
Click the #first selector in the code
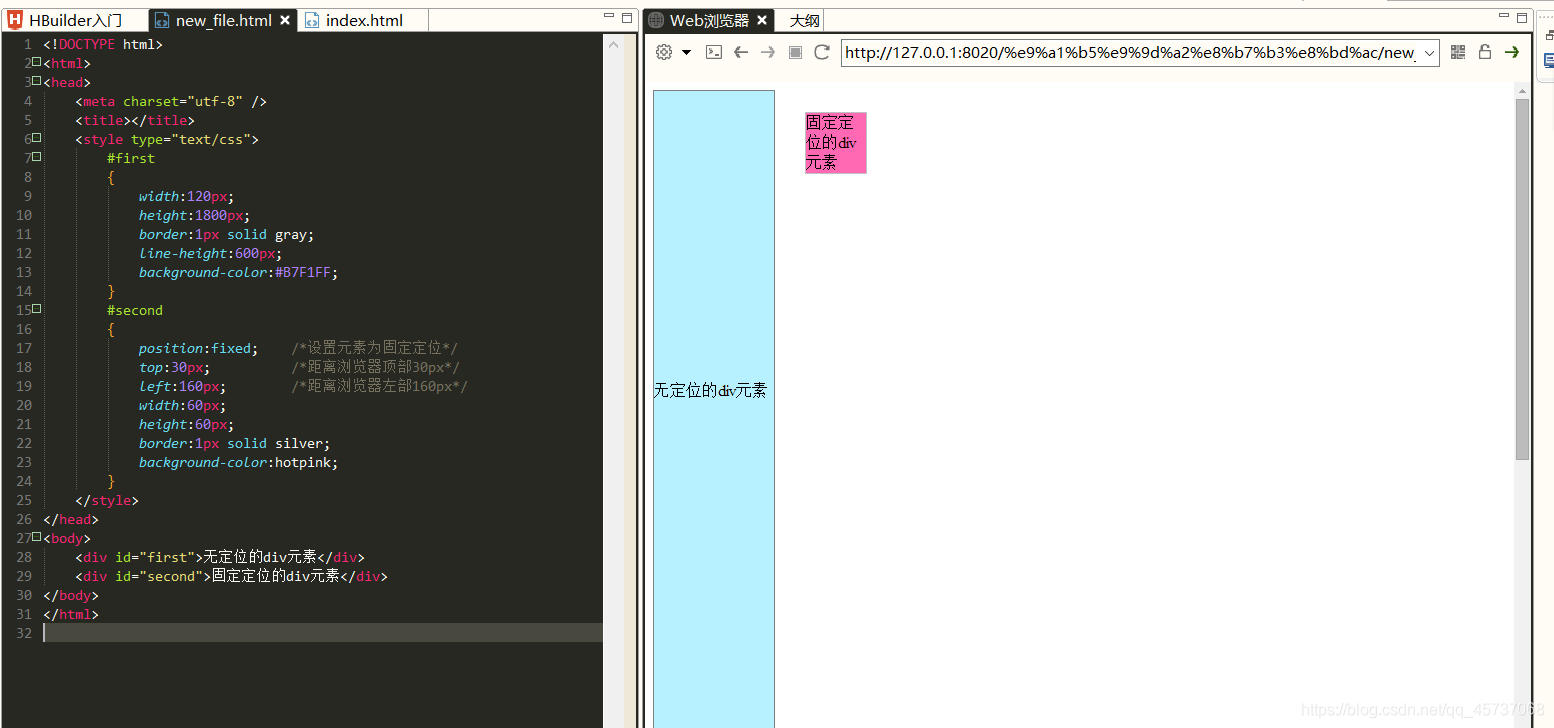(x=131, y=158)
